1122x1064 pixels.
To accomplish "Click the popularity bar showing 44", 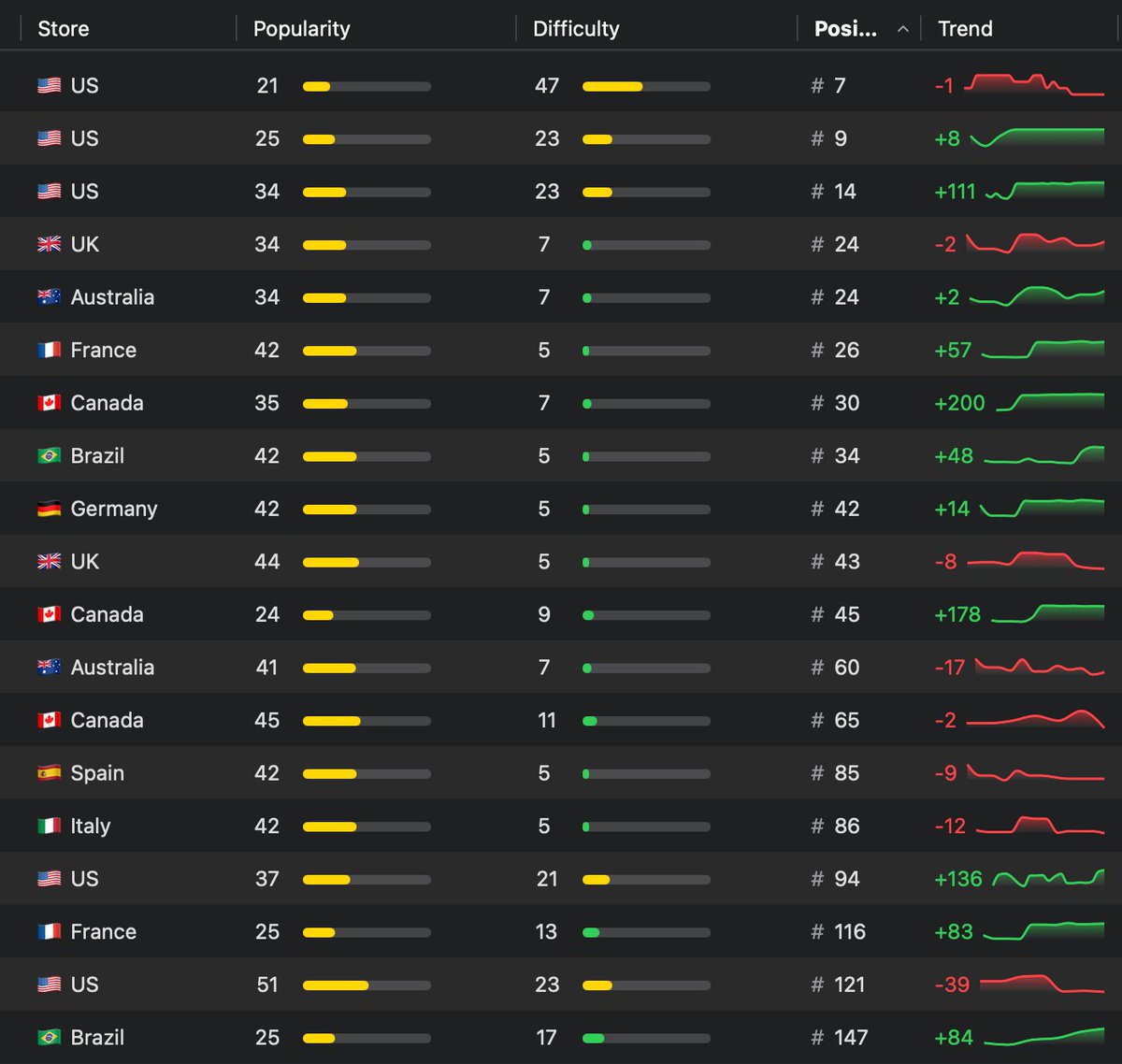I will pos(367,562).
